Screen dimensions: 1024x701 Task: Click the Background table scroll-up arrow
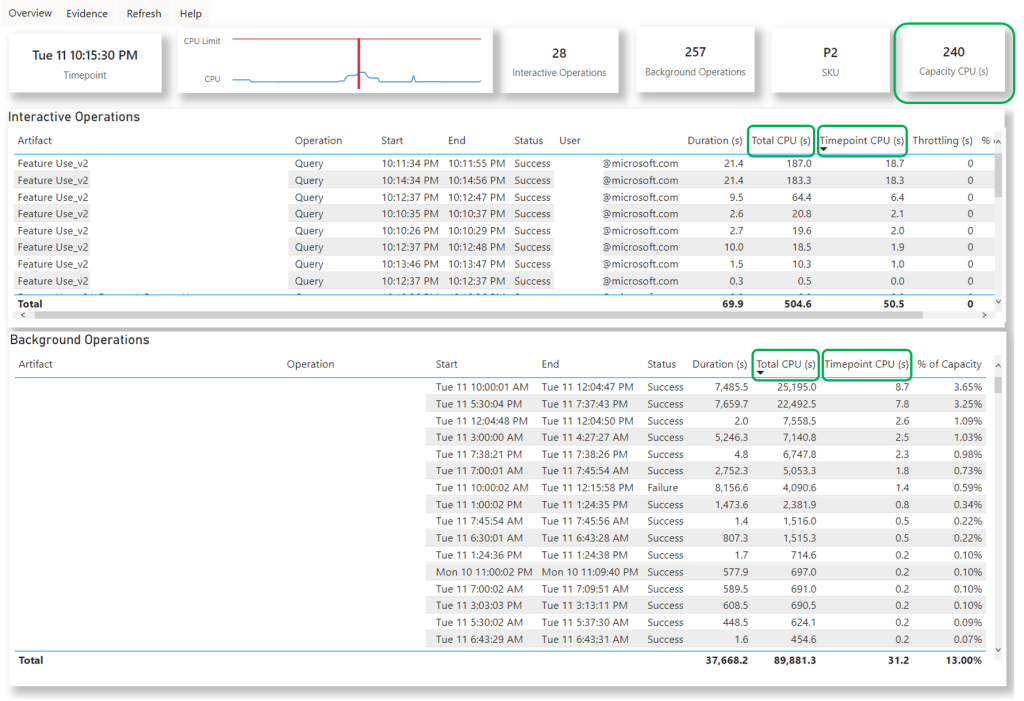coord(998,365)
